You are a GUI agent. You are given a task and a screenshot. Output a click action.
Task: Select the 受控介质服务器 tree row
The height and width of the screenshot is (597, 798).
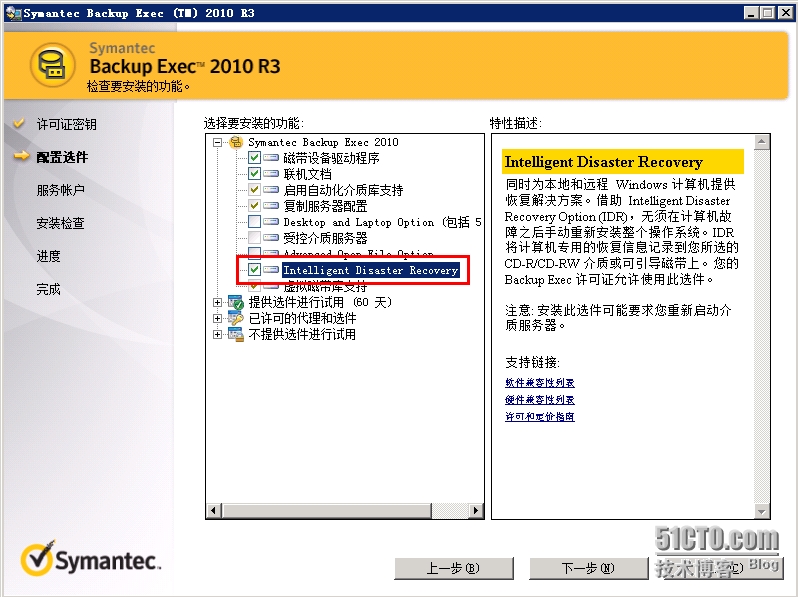(325, 238)
